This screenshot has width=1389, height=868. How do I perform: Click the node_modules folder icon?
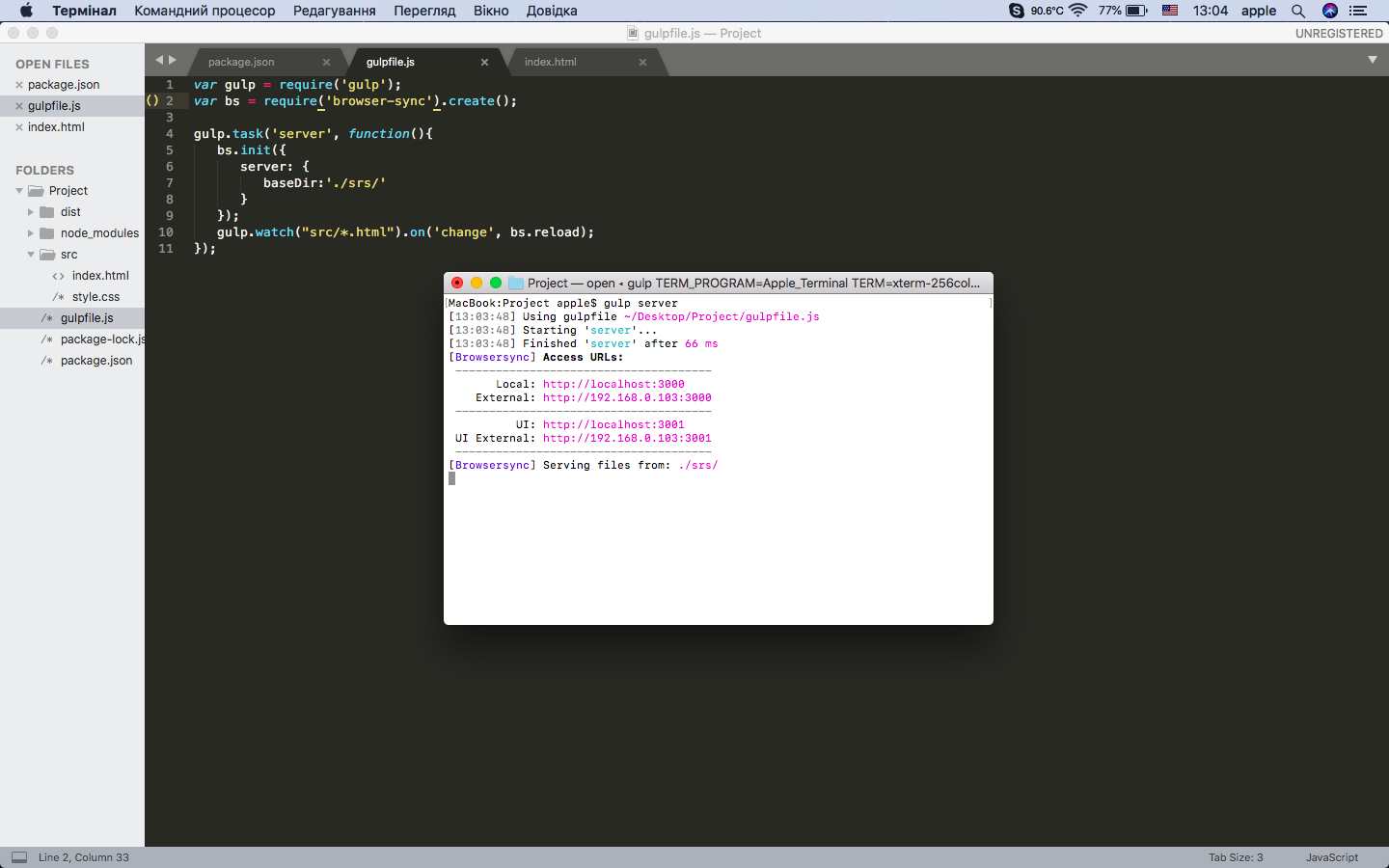(46, 233)
